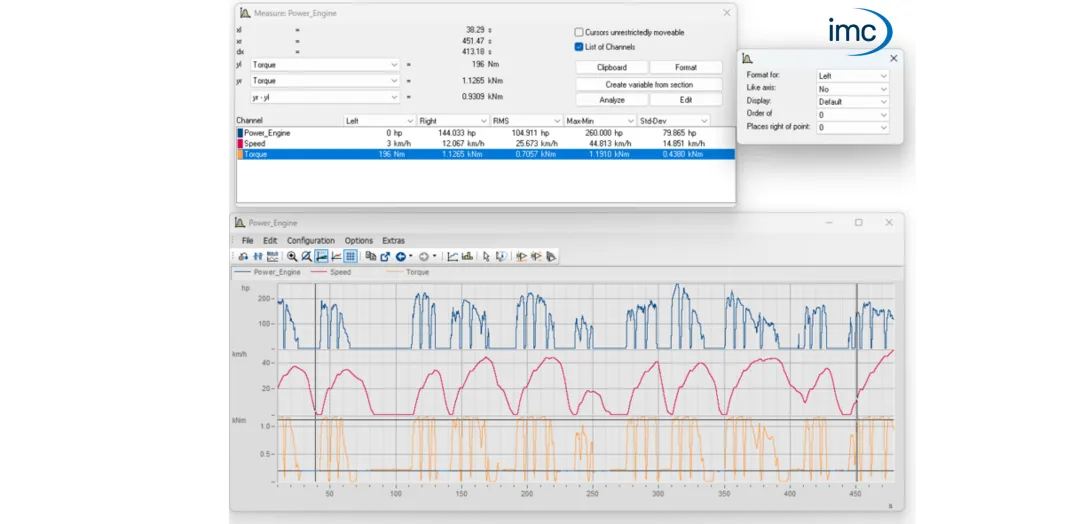Click the crossed-out magnifier unzoom icon
The height and width of the screenshot is (524, 1080).
coord(307,257)
